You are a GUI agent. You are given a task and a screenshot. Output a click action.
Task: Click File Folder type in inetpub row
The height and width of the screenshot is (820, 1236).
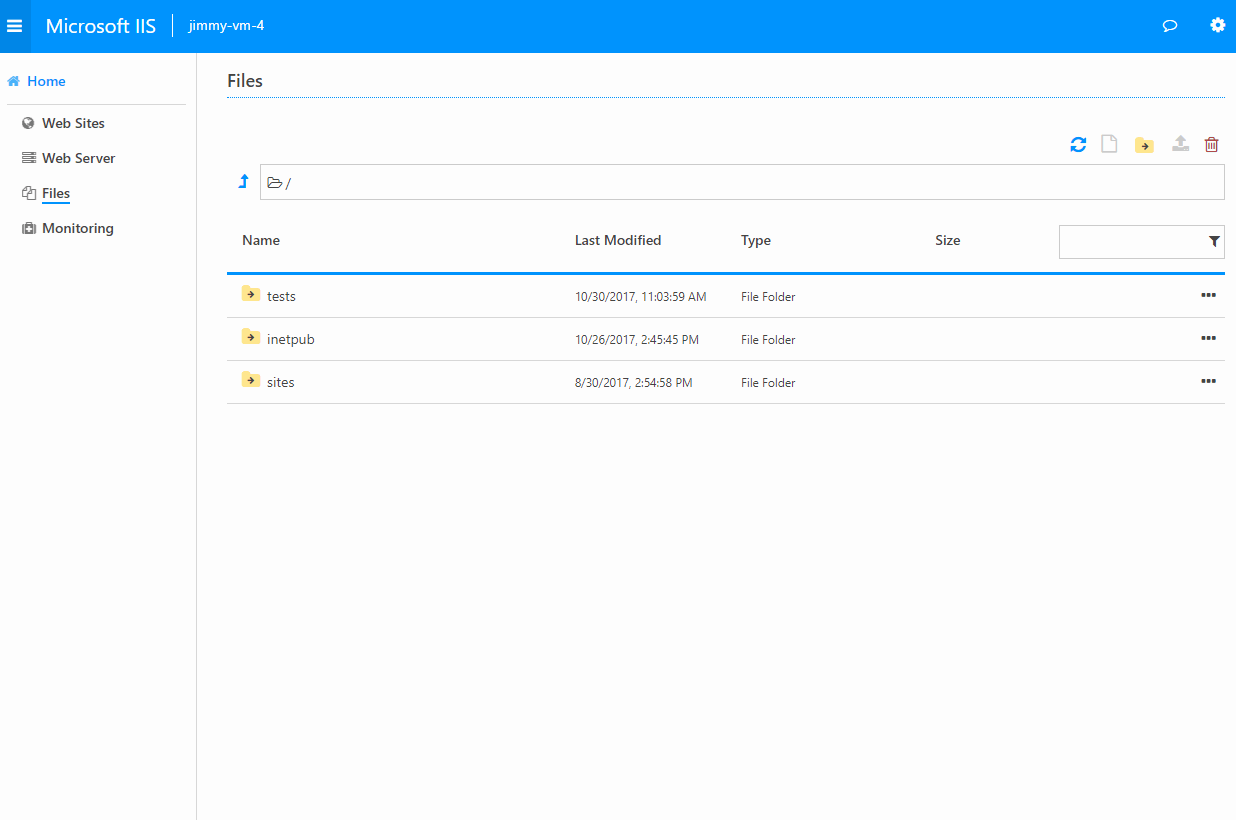pos(768,340)
